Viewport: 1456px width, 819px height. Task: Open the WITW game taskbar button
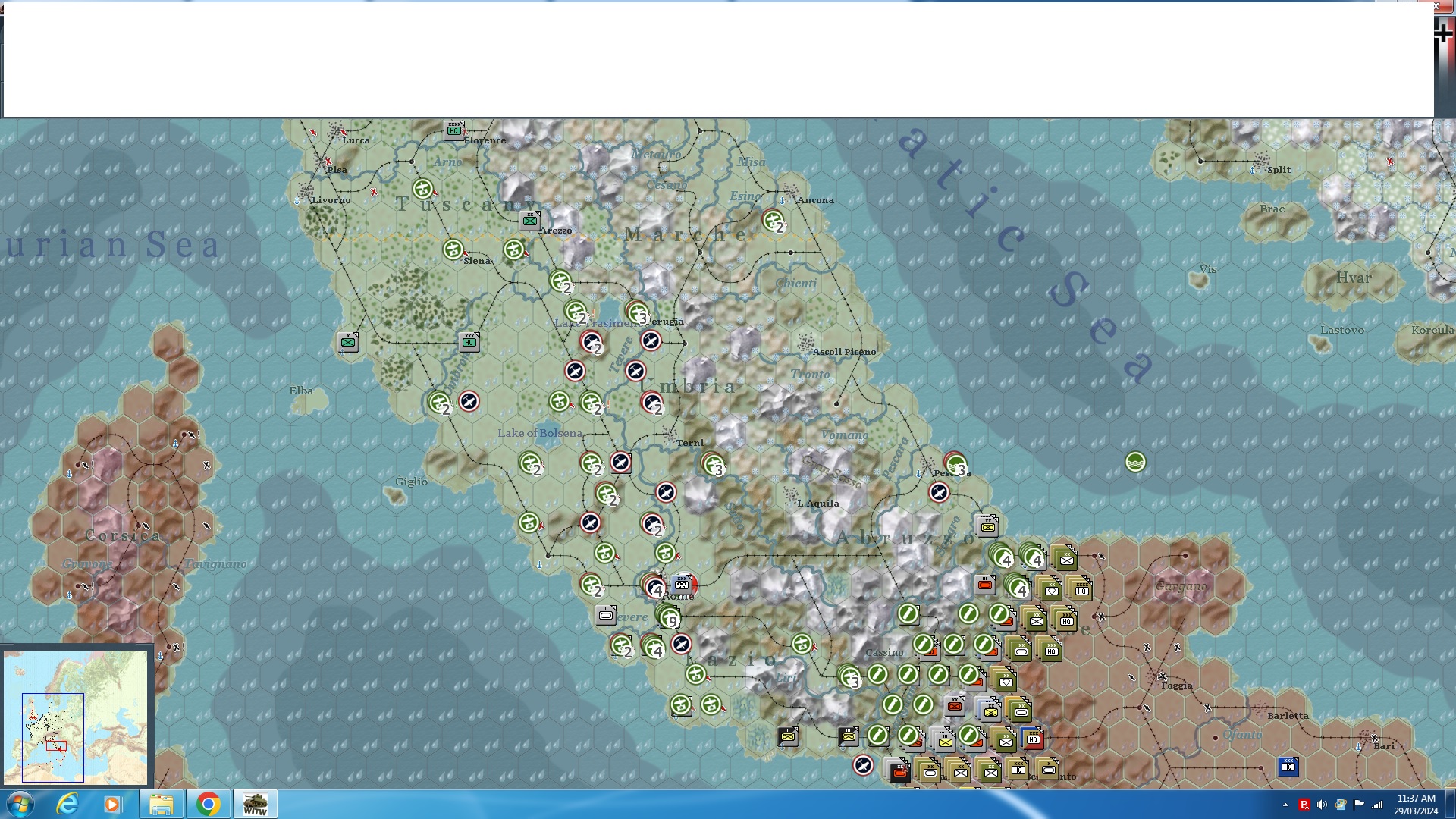click(255, 804)
